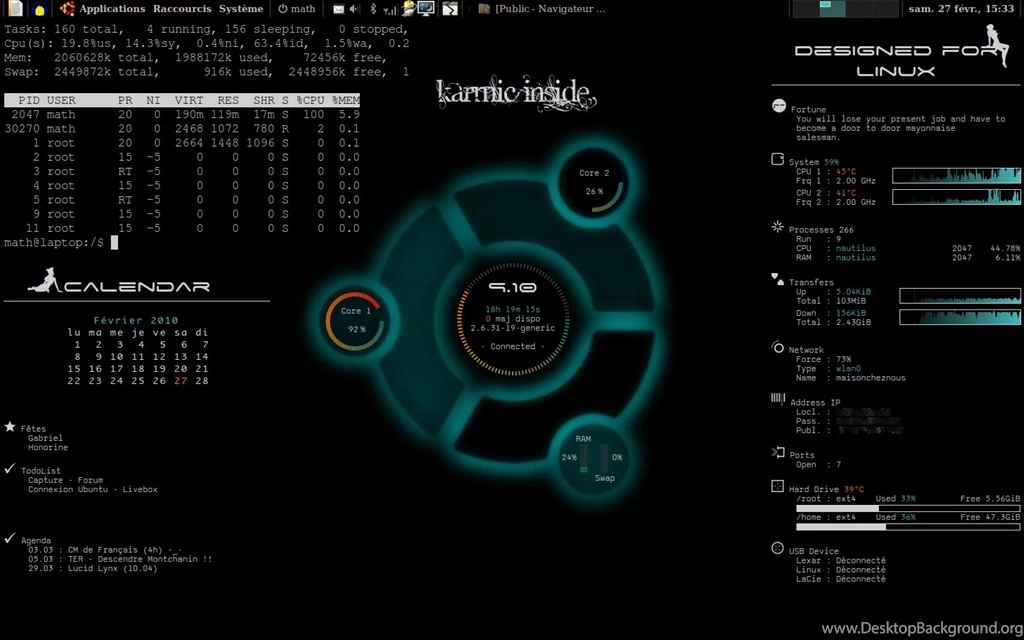Viewport: 1024px width, 640px height.
Task: Click the TER - Descendre Montchanin agenda entry
Action: [120, 559]
